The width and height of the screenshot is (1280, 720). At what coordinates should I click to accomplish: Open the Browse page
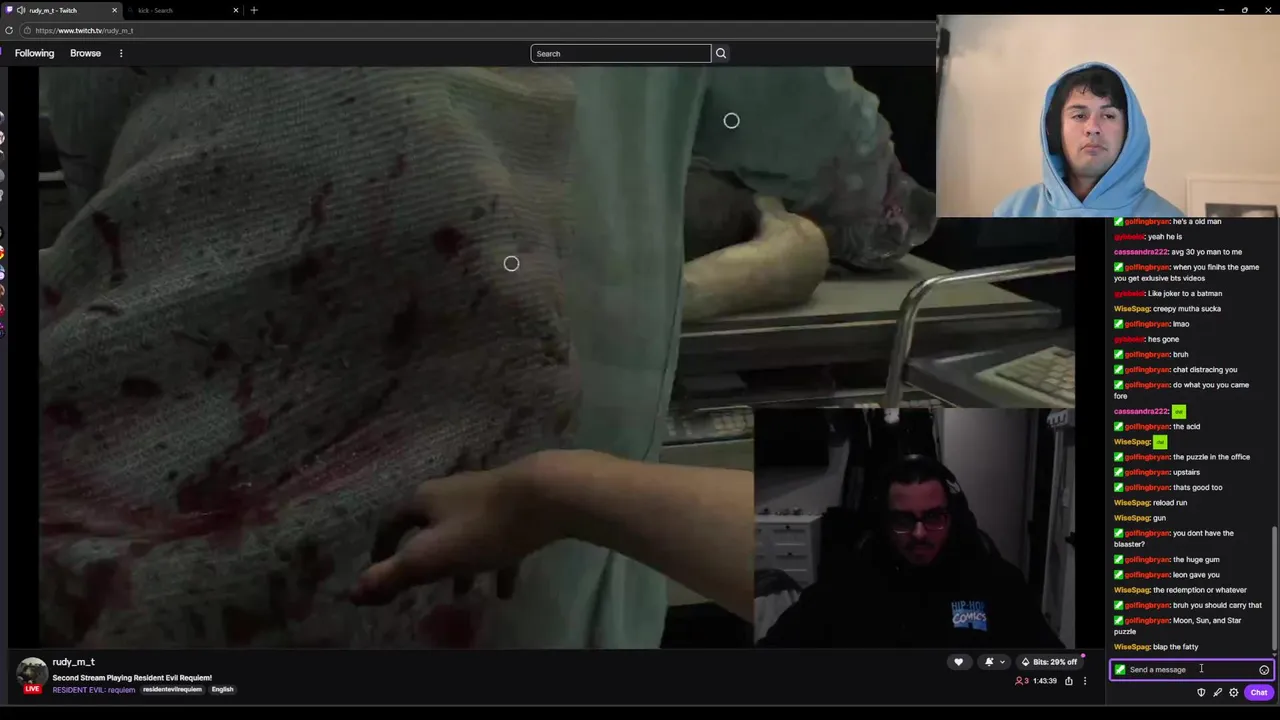click(x=85, y=53)
